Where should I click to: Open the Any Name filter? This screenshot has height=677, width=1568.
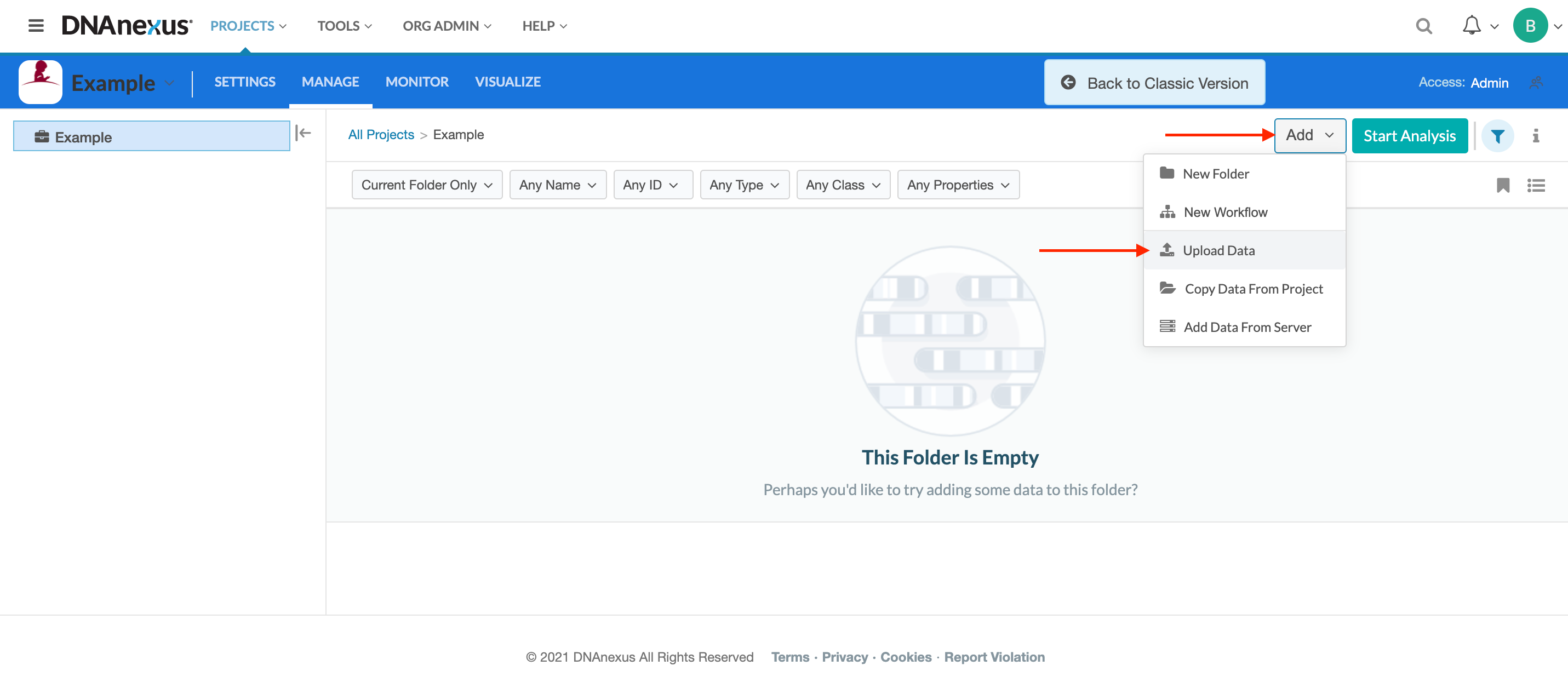pyautogui.click(x=558, y=185)
